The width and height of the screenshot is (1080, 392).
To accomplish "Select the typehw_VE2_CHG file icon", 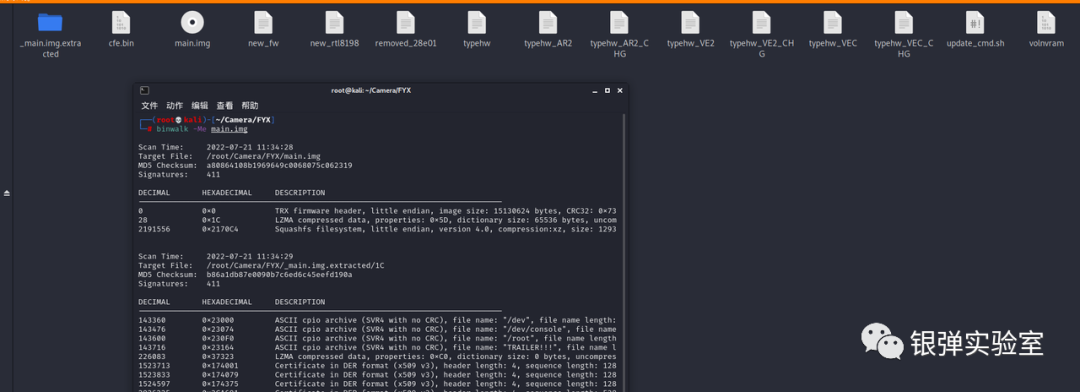I will point(761,23).
